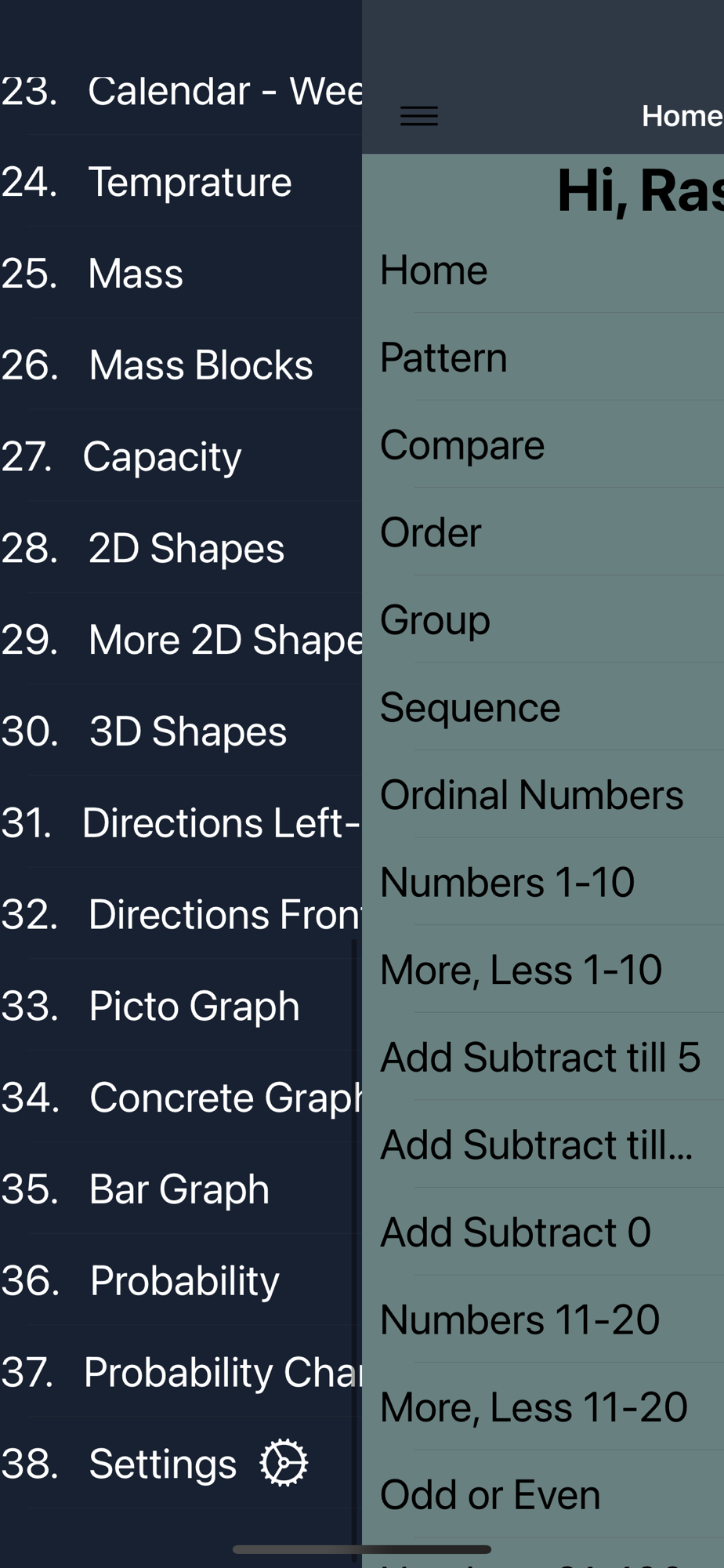Select Numbers 1-10 topic
724x1568 pixels.
point(507,883)
